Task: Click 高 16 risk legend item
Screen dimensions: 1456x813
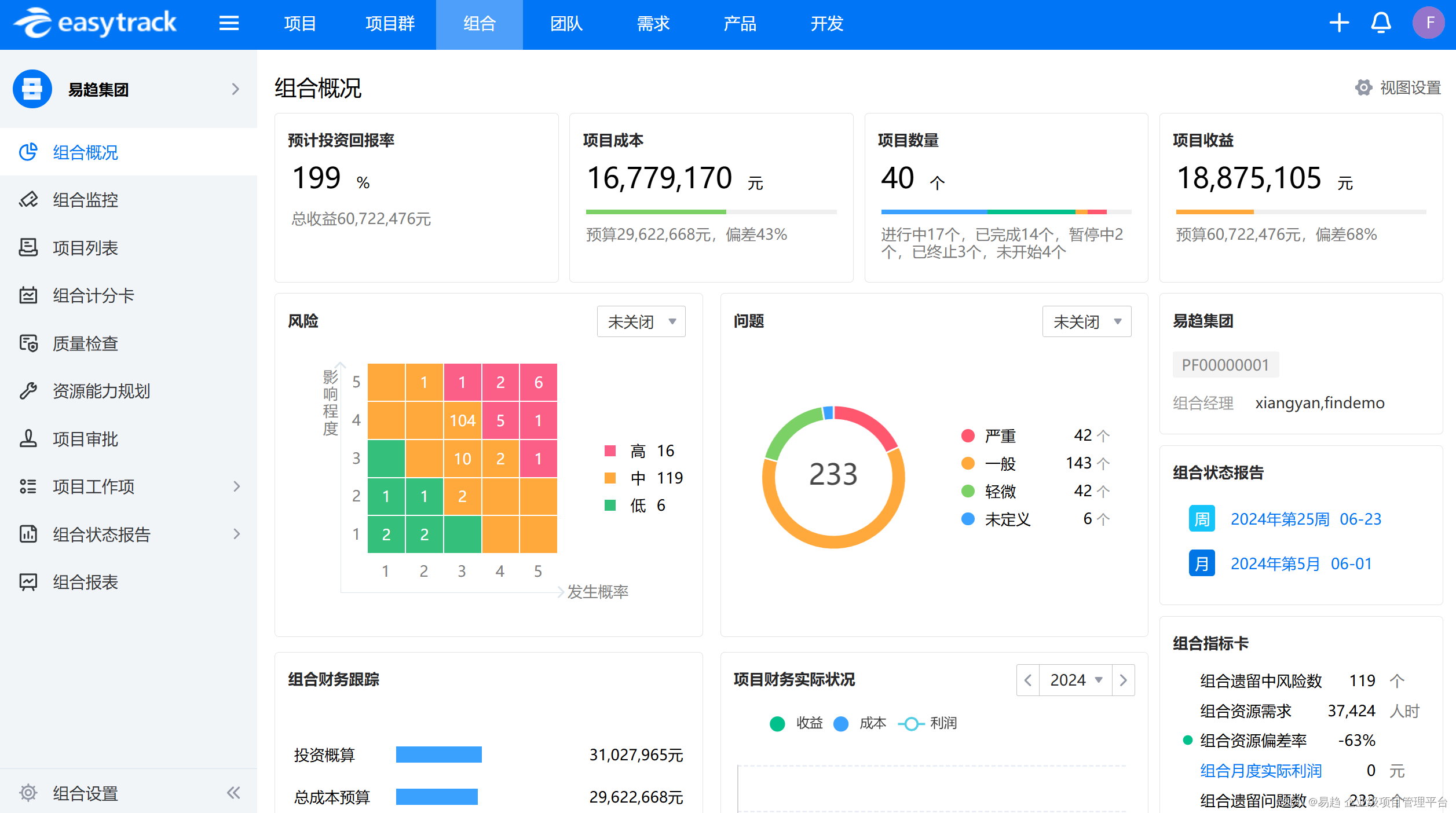Action: [639, 451]
